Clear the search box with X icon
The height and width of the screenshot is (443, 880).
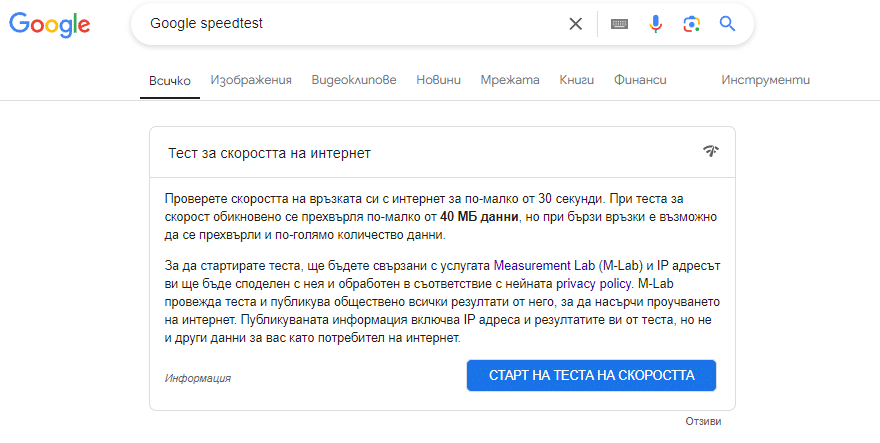575,24
